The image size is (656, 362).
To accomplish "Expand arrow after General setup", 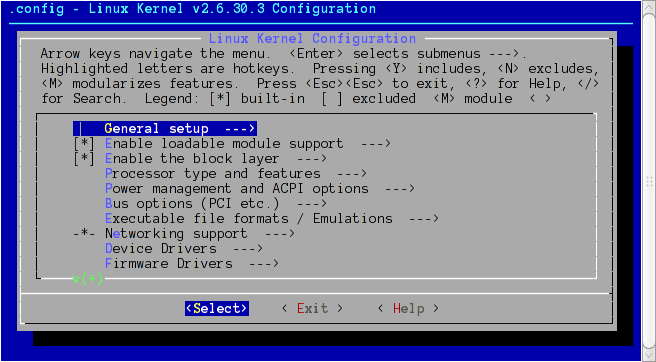I will tap(240, 128).
